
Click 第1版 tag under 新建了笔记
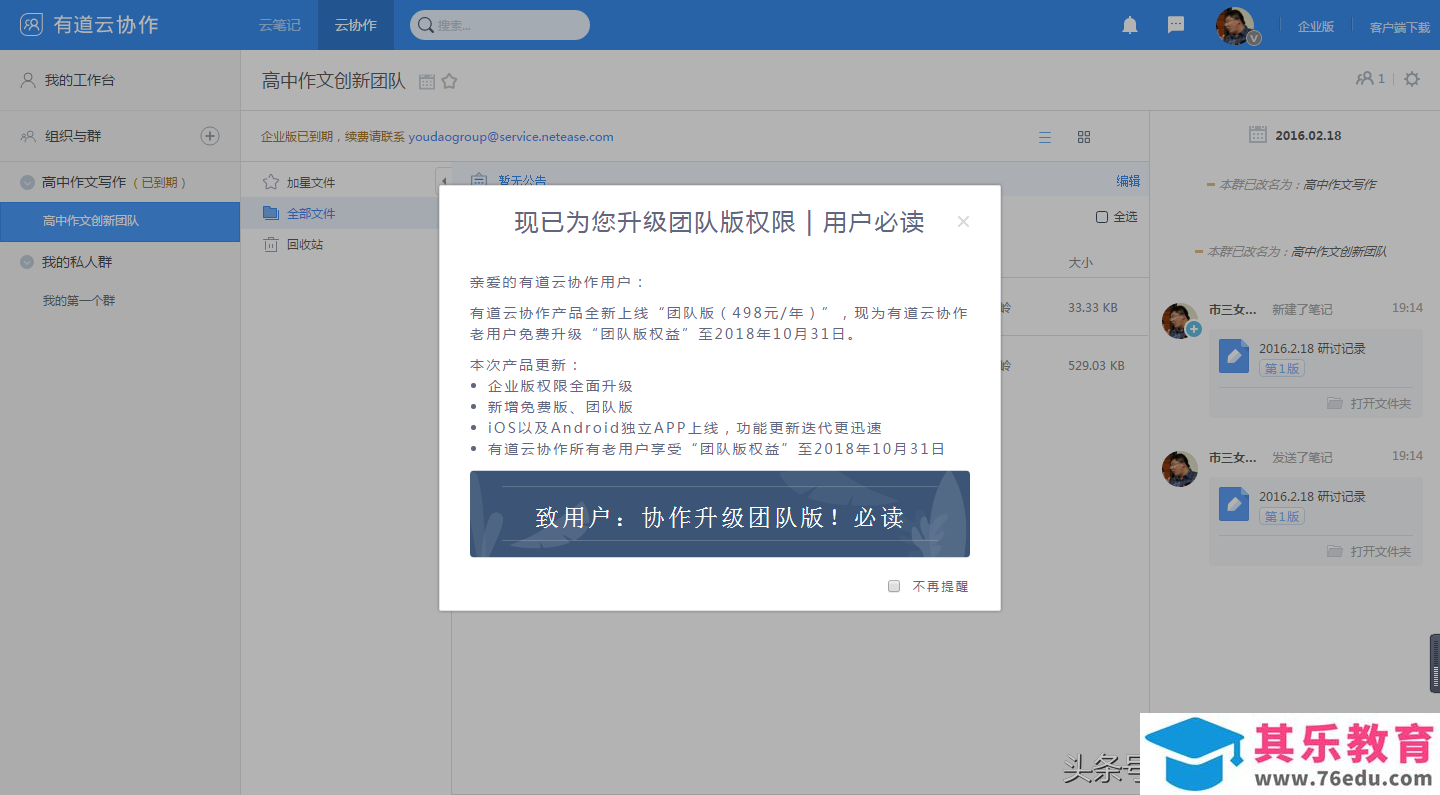(1282, 369)
